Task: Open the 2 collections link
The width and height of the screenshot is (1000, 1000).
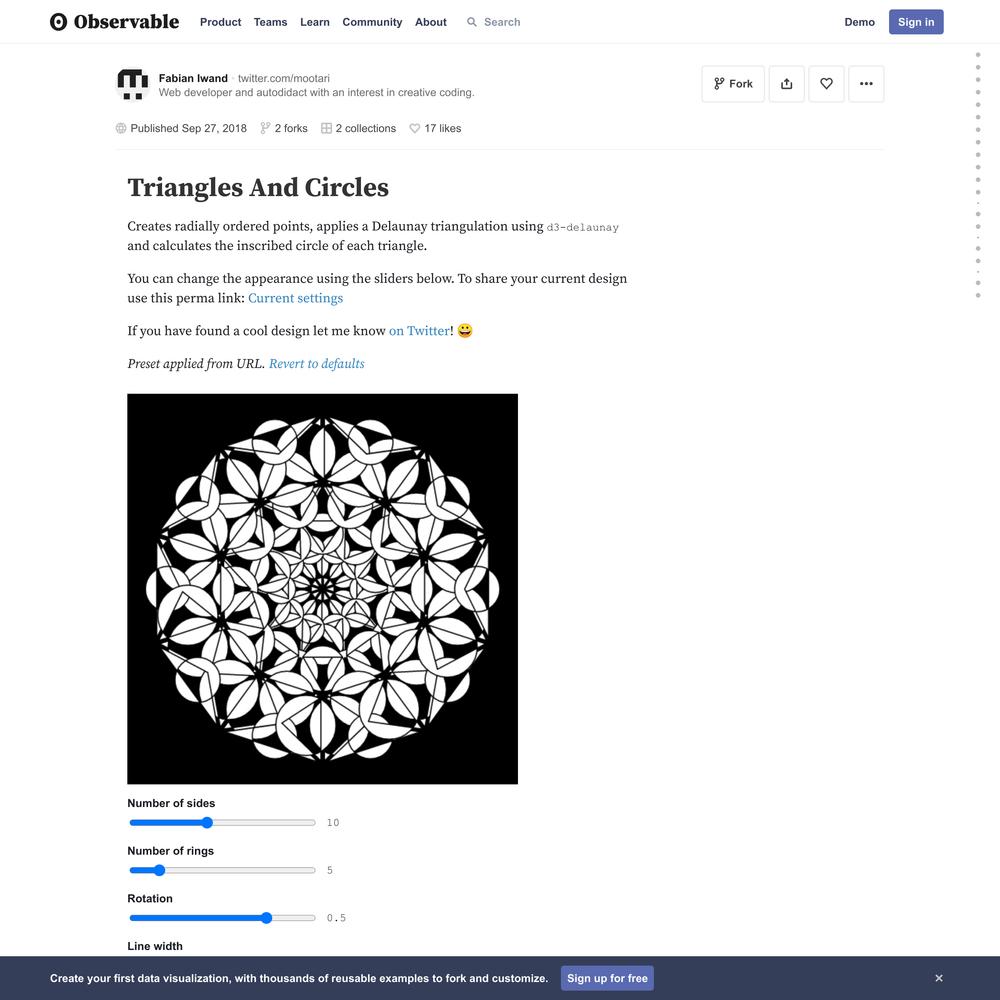Action: click(358, 128)
